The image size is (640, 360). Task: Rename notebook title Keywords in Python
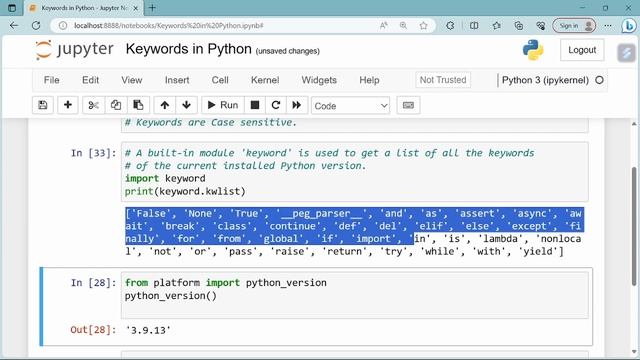(189, 49)
